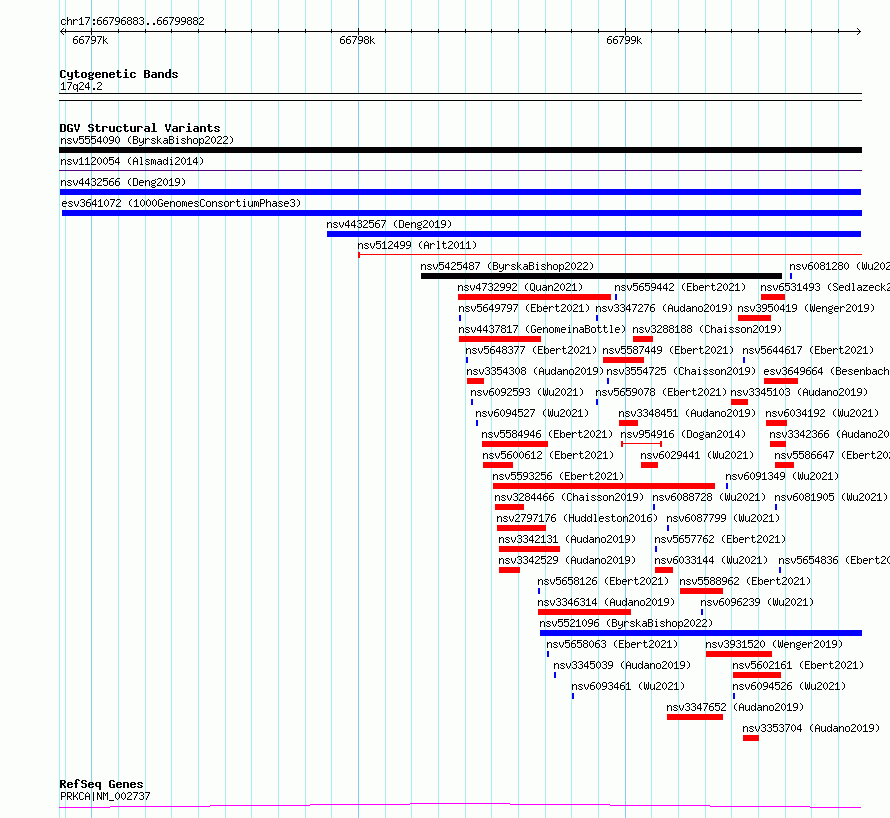890x818 pixels.
Task: Click nsv5593256 (Ebert2021) label
Action: [558, 476]
